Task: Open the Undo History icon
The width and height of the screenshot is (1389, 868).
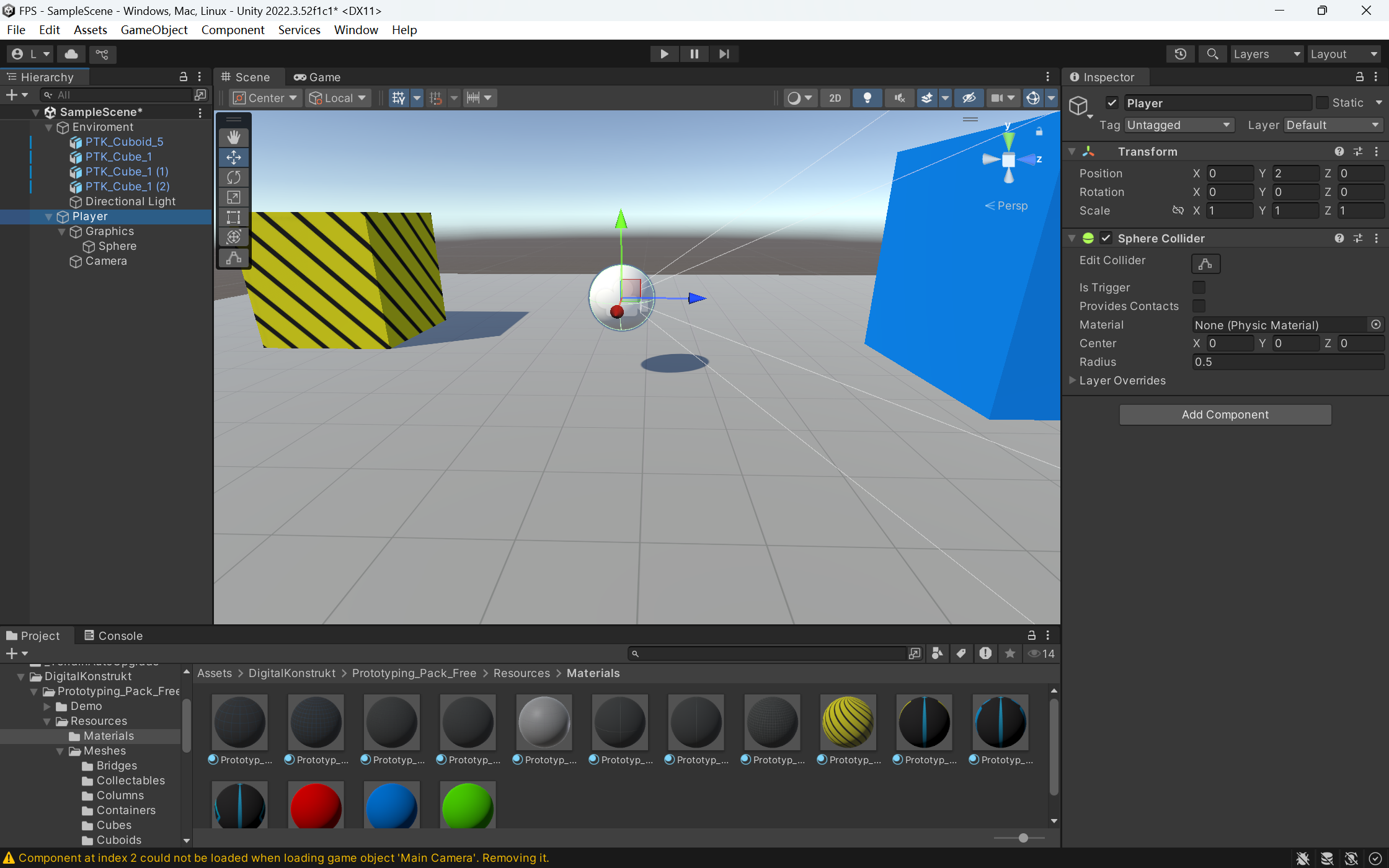Action: pyautogui.click(x=1180, y=54)
